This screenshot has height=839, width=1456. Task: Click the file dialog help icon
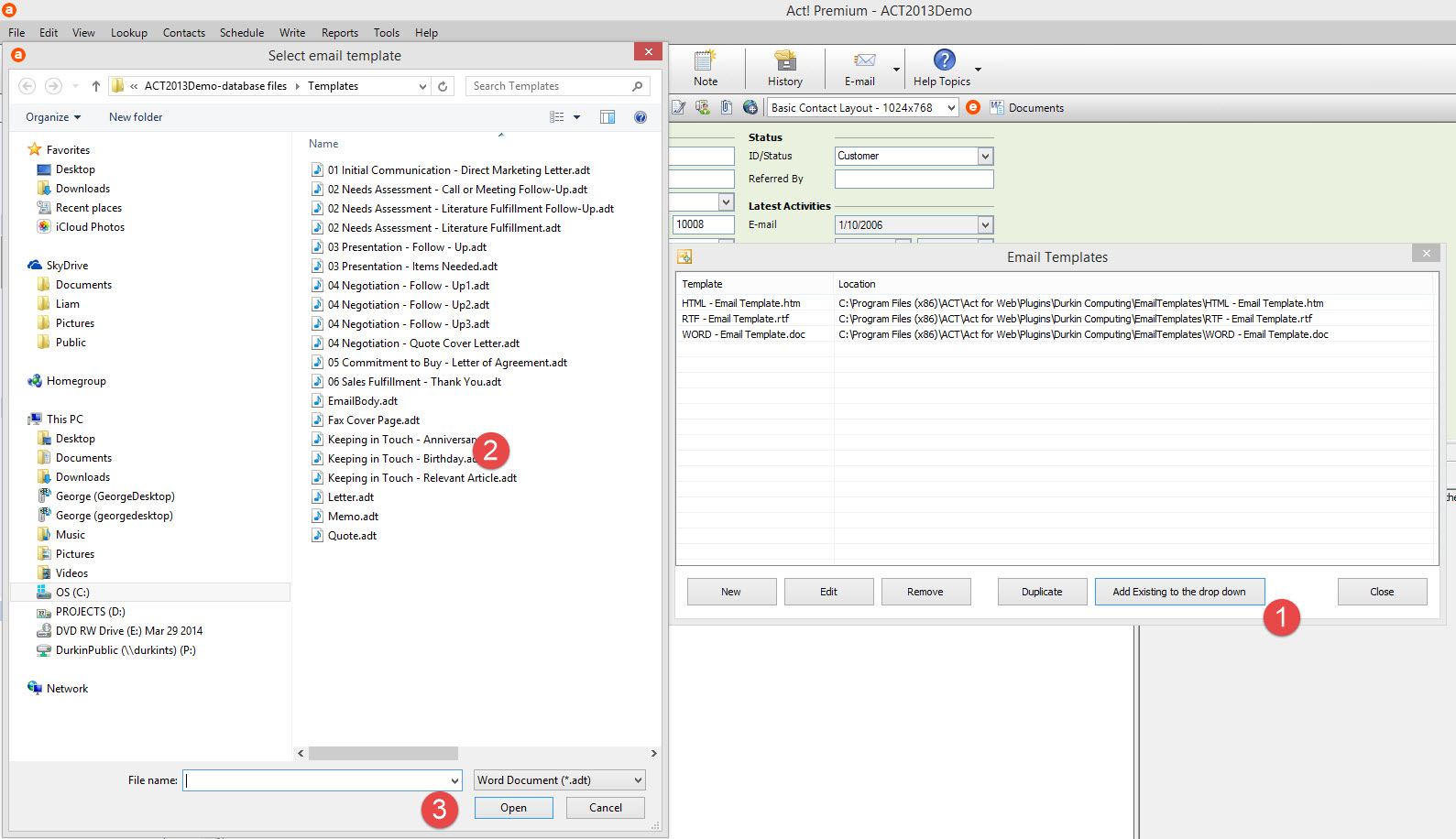tap(640, 117)
